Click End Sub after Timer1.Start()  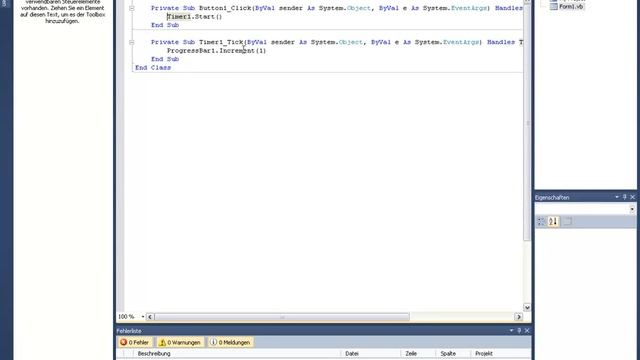[x=165, y=25]
